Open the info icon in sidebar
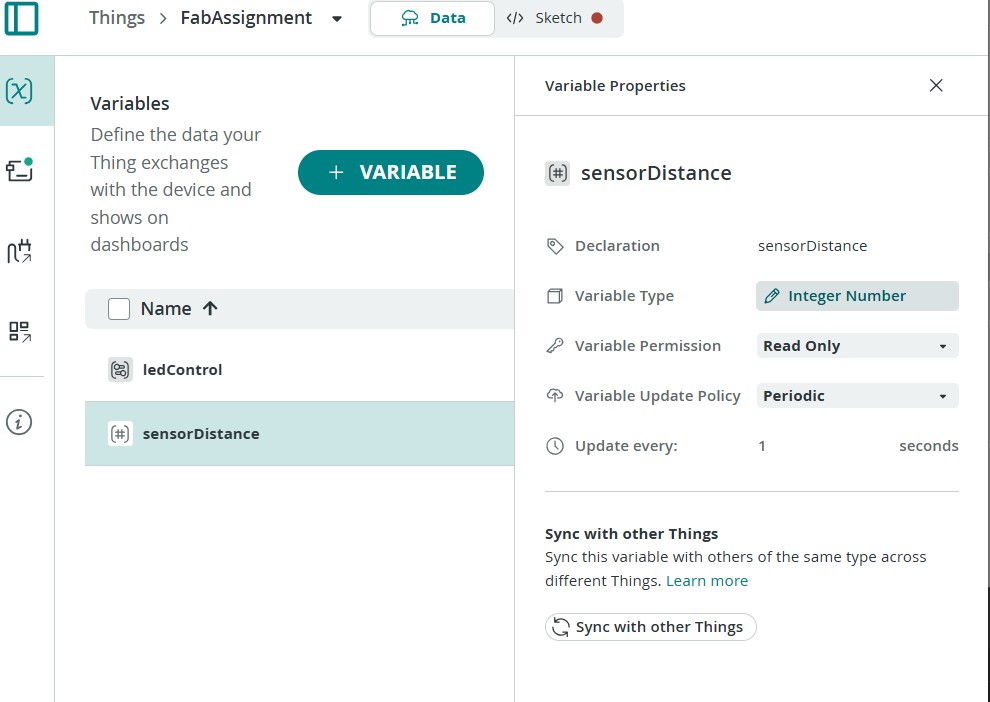 [19, 422]
